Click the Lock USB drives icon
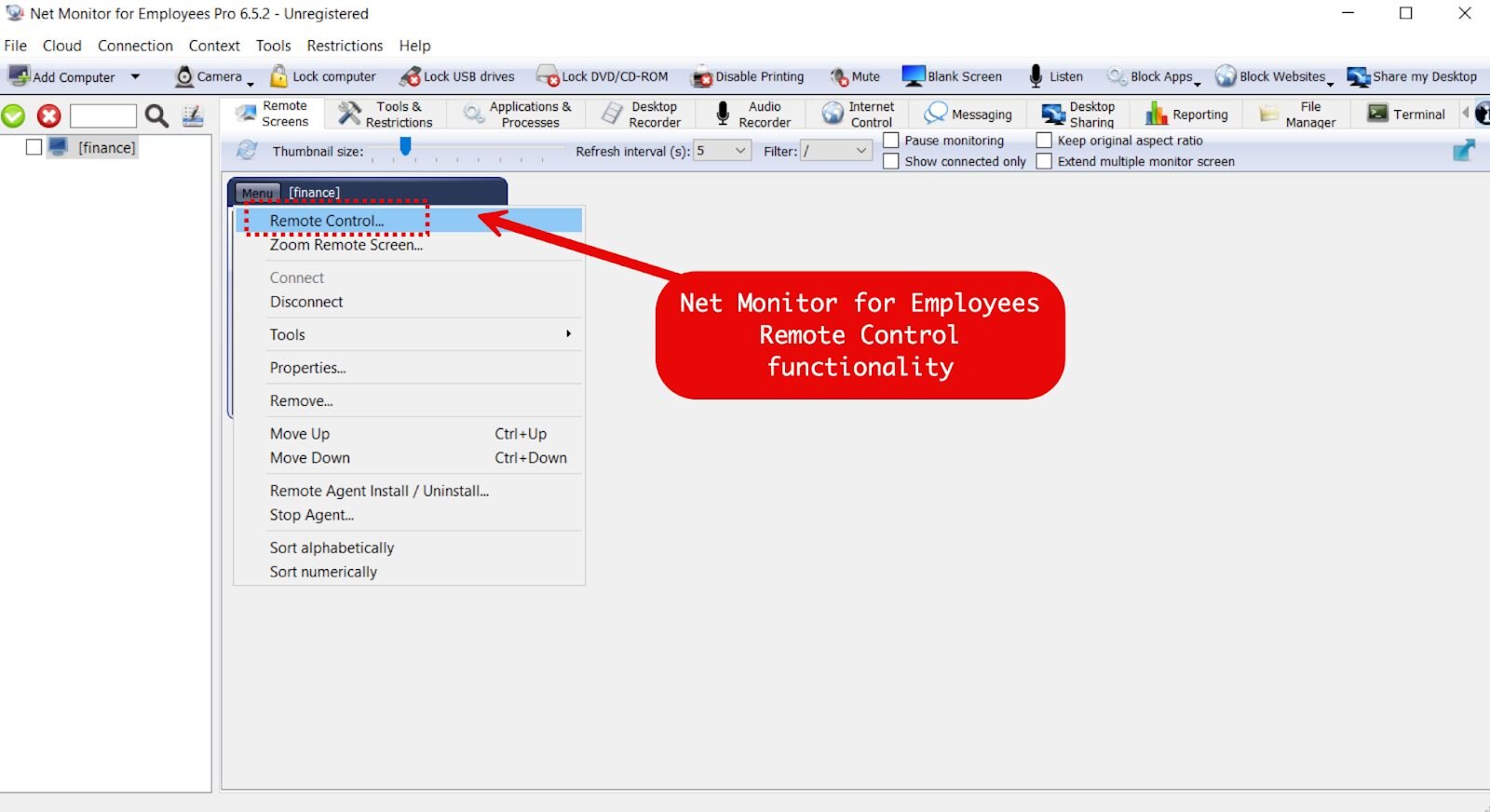The image size is (1490, 812). click(410, 76)
